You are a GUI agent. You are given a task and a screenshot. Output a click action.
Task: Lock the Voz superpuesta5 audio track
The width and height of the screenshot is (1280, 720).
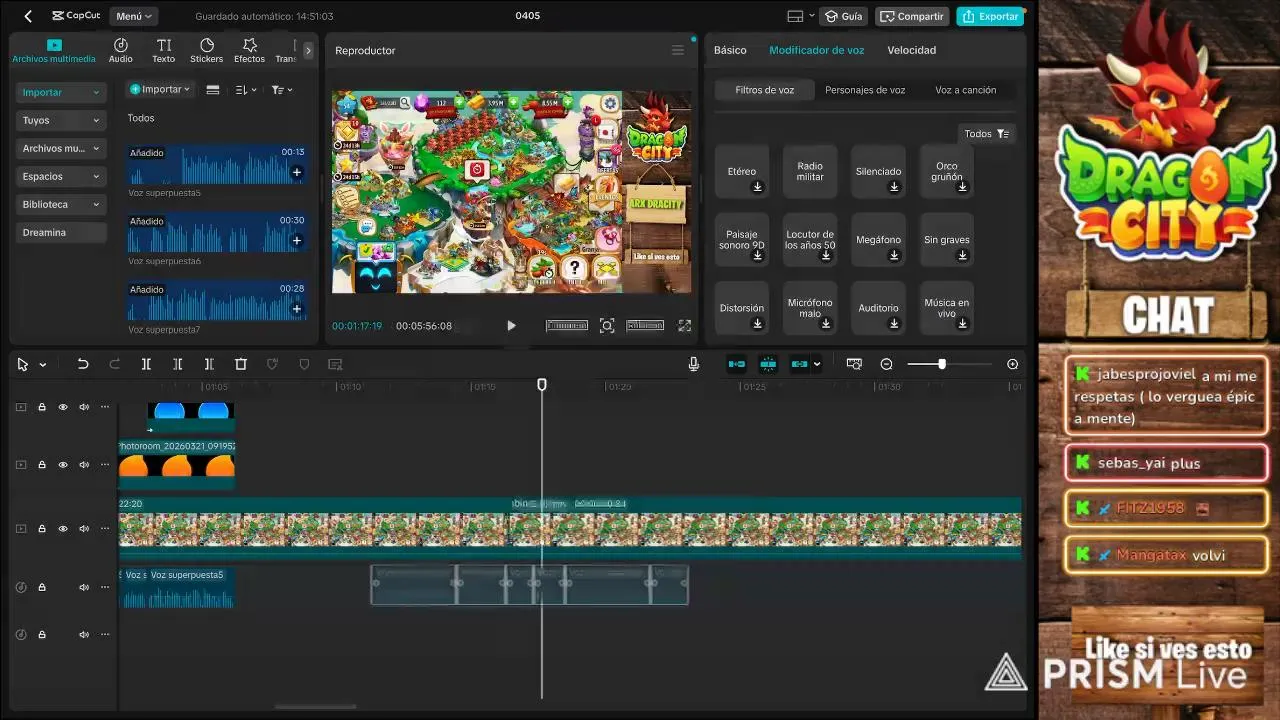42,587
